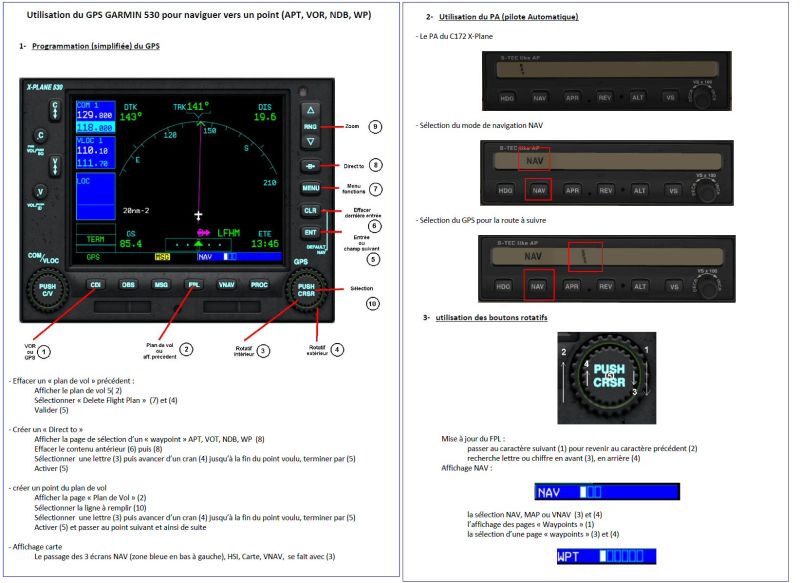Click ALT button in the NAV-mode selection panel
This screenshot has height=583, width=800.
click(639, 190)
